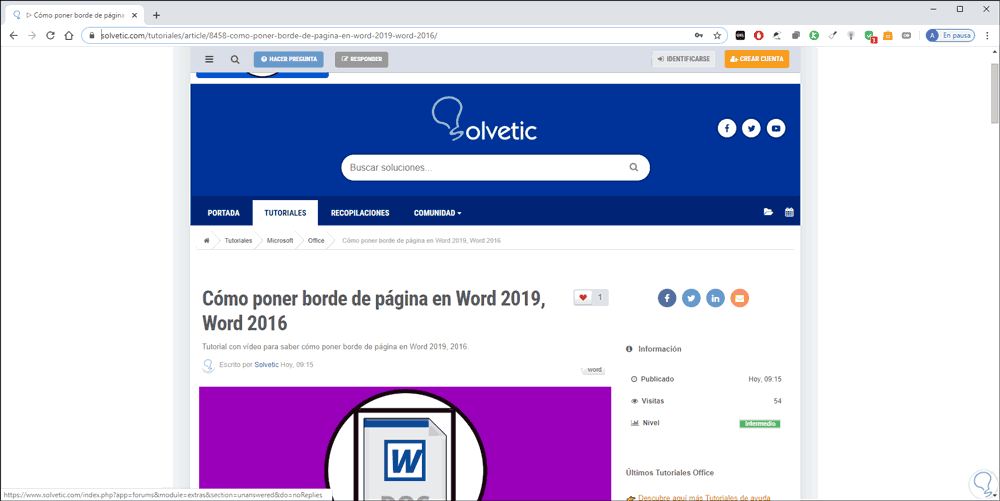Image resolution: width=1000 pixels, height=501 pixels.
Task: Open the En pausa profile button
Action: point(950,36)
